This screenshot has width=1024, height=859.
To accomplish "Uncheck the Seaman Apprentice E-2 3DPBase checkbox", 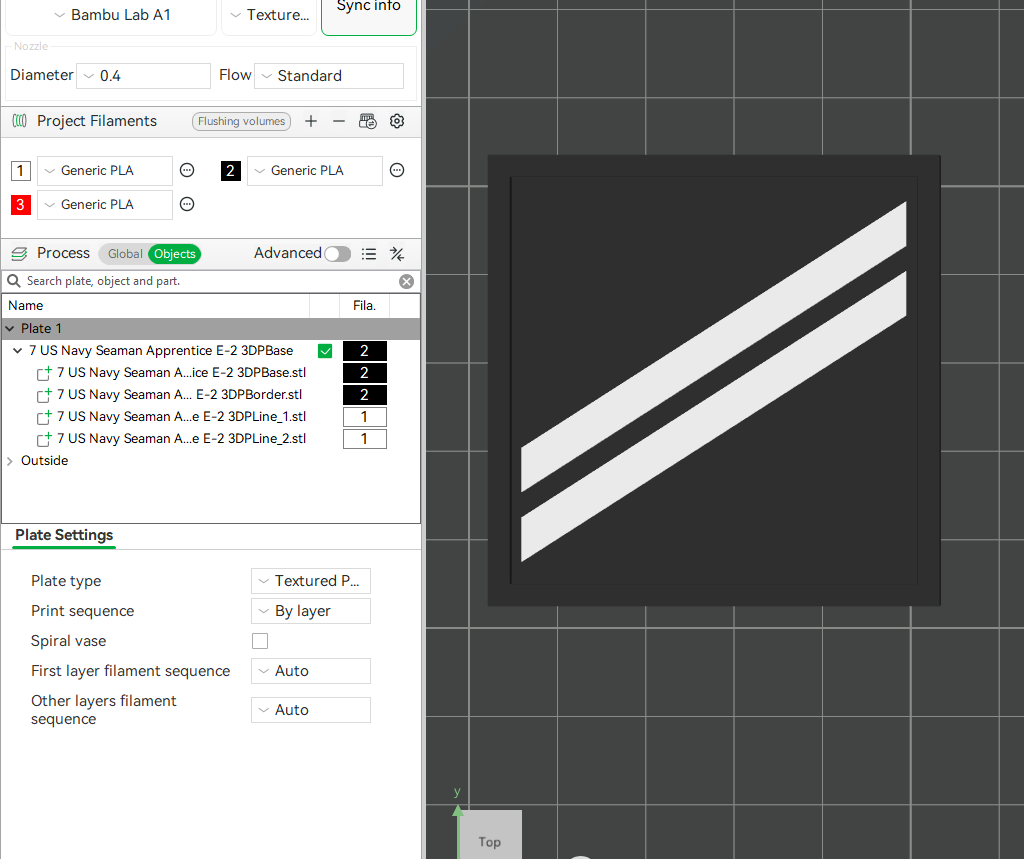I will 325,350.
